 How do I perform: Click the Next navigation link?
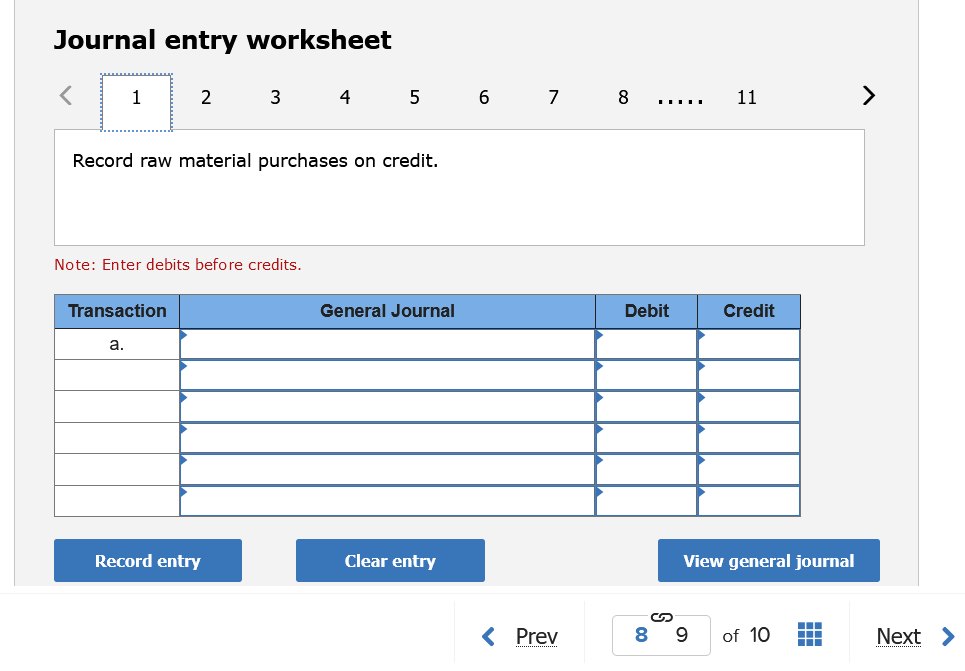coord(897,636)
